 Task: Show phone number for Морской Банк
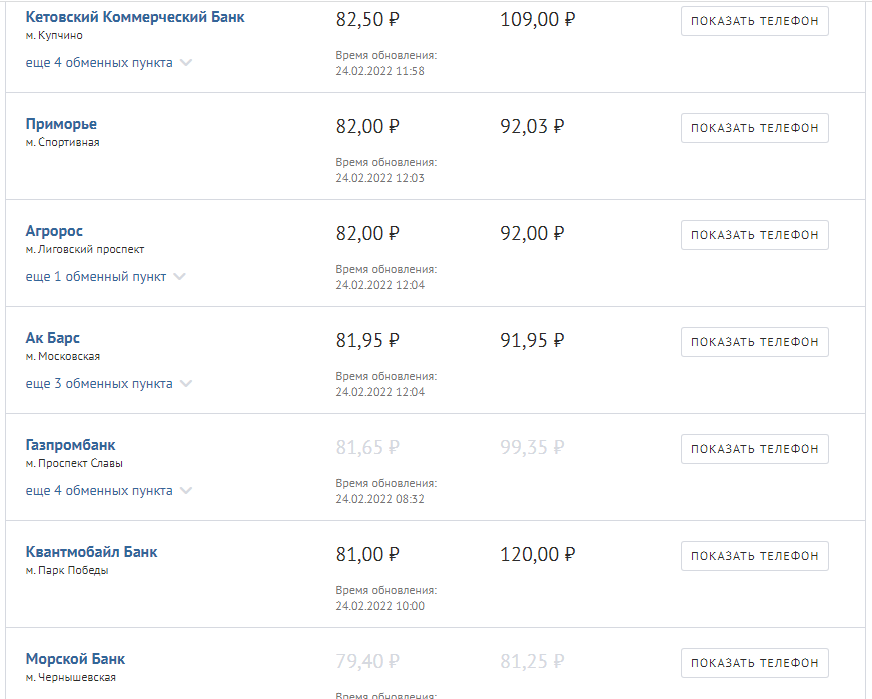(754, 663)
